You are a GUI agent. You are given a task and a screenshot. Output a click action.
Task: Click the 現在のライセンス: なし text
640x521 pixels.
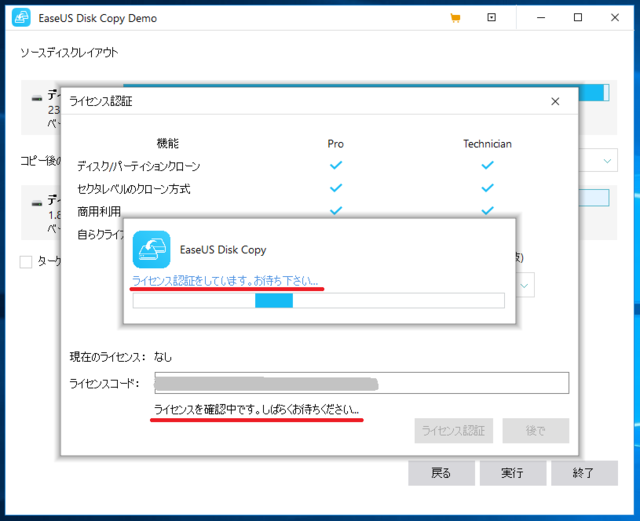click(121, 357)
